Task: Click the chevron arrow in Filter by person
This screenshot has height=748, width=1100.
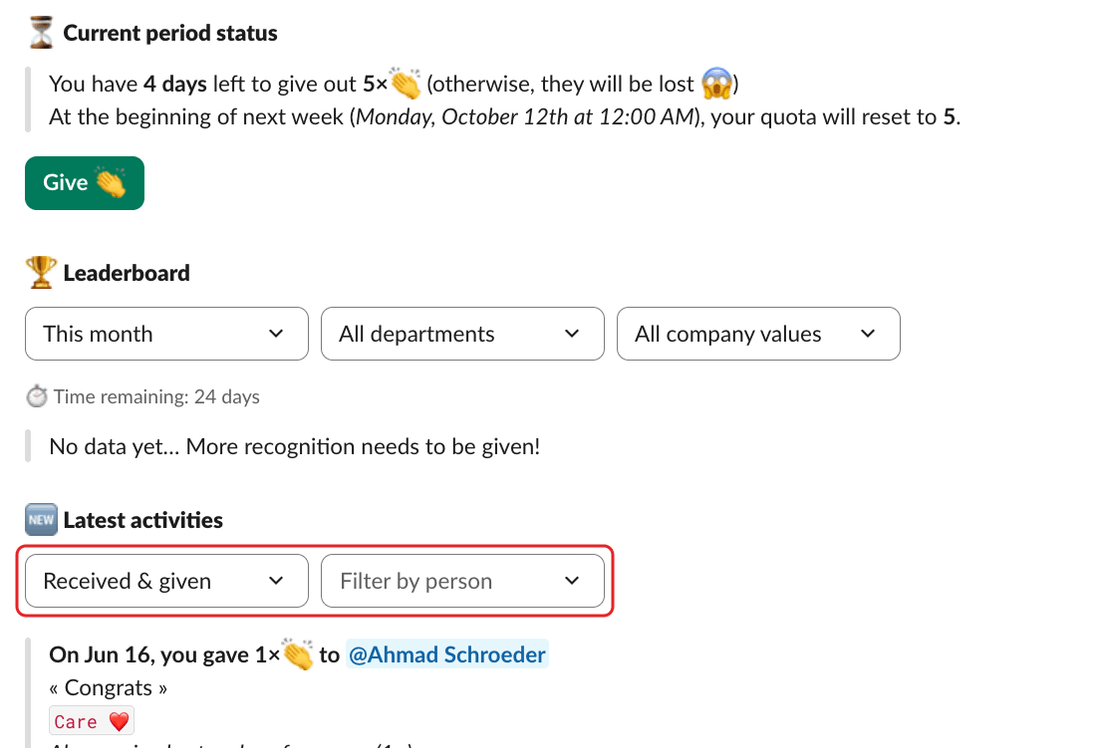Action: (x=572, y=581)
